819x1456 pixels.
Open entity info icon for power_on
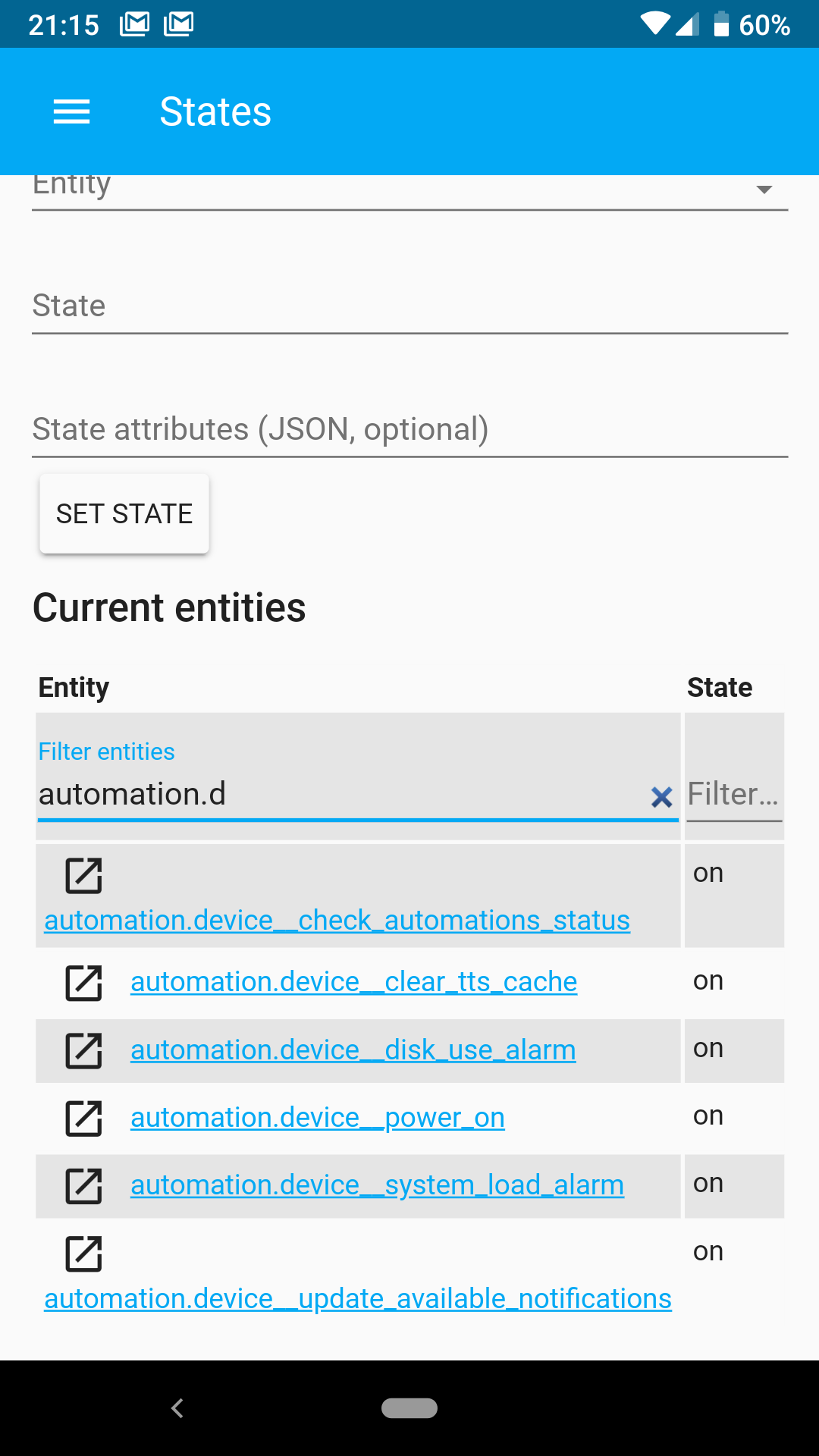(x=83, y=1119)
